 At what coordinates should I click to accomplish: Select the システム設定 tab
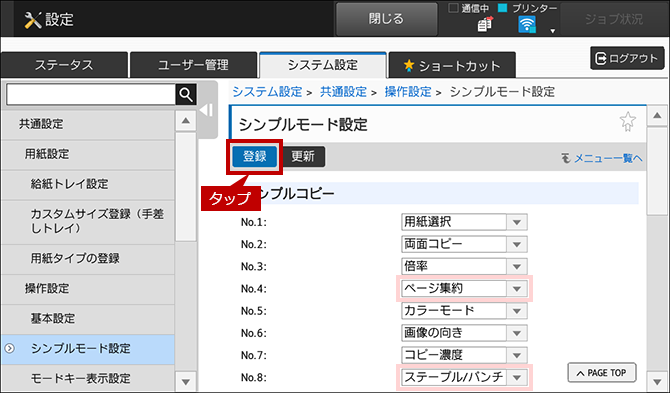[323, 65]
